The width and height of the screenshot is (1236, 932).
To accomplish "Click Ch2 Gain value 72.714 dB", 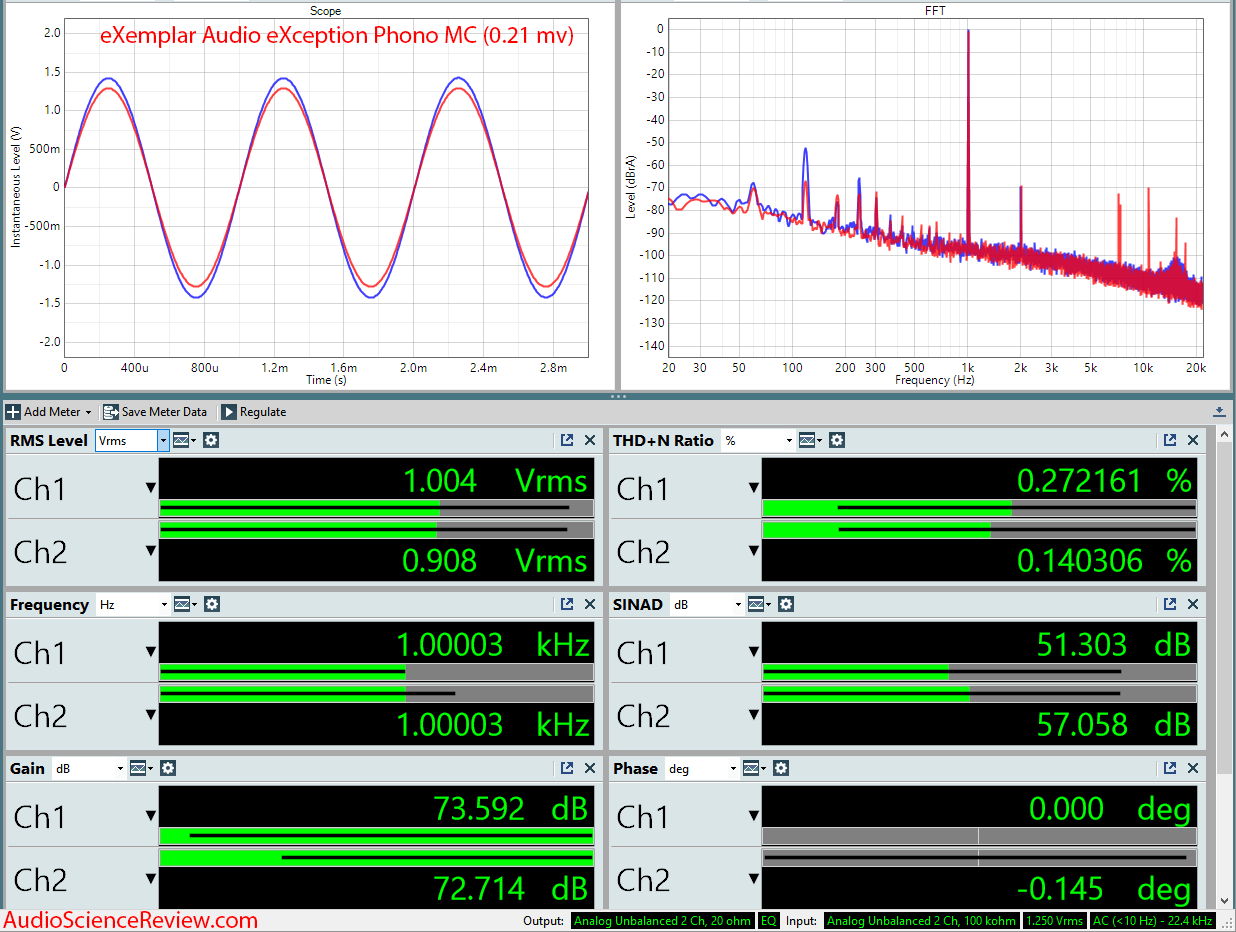I will pyautogui.click(x=510, y=888).
